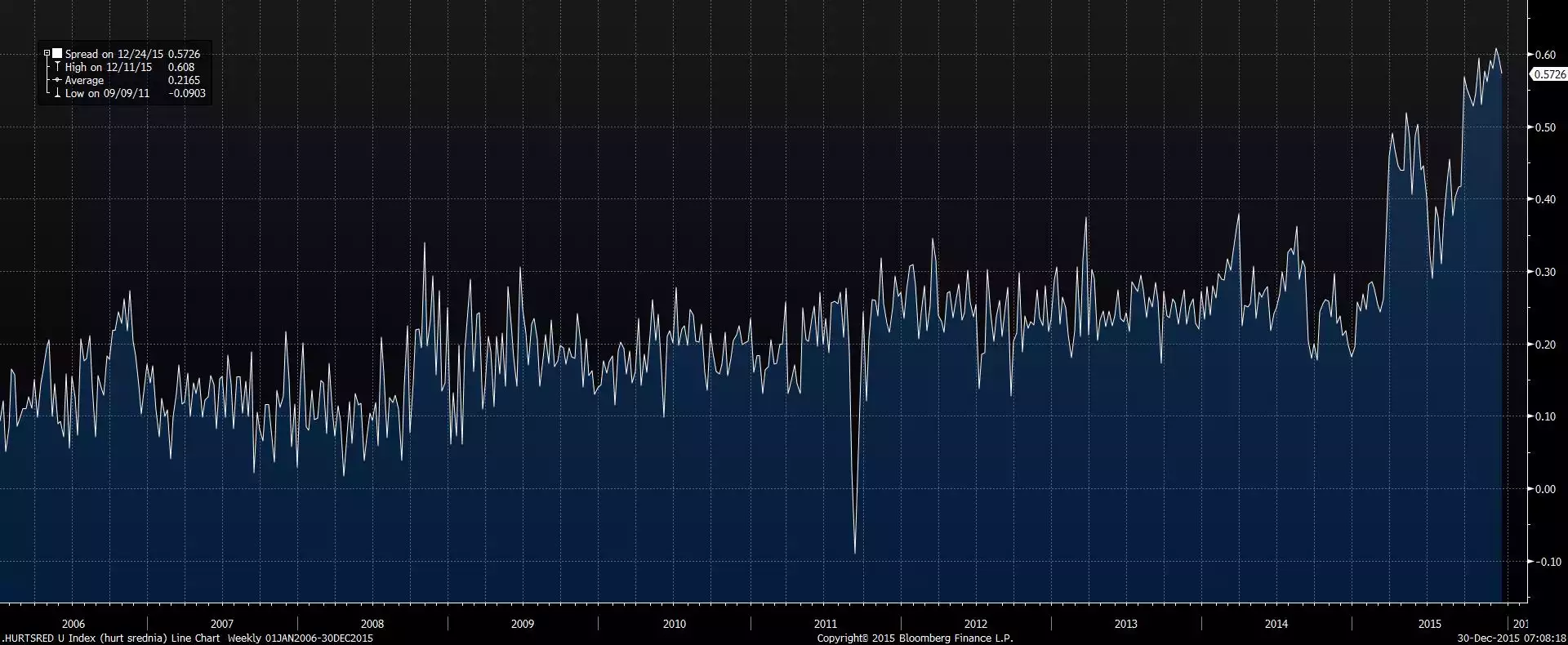Collapse the Spread legend tree
The image size is (1568, 645).
(47, 54)
